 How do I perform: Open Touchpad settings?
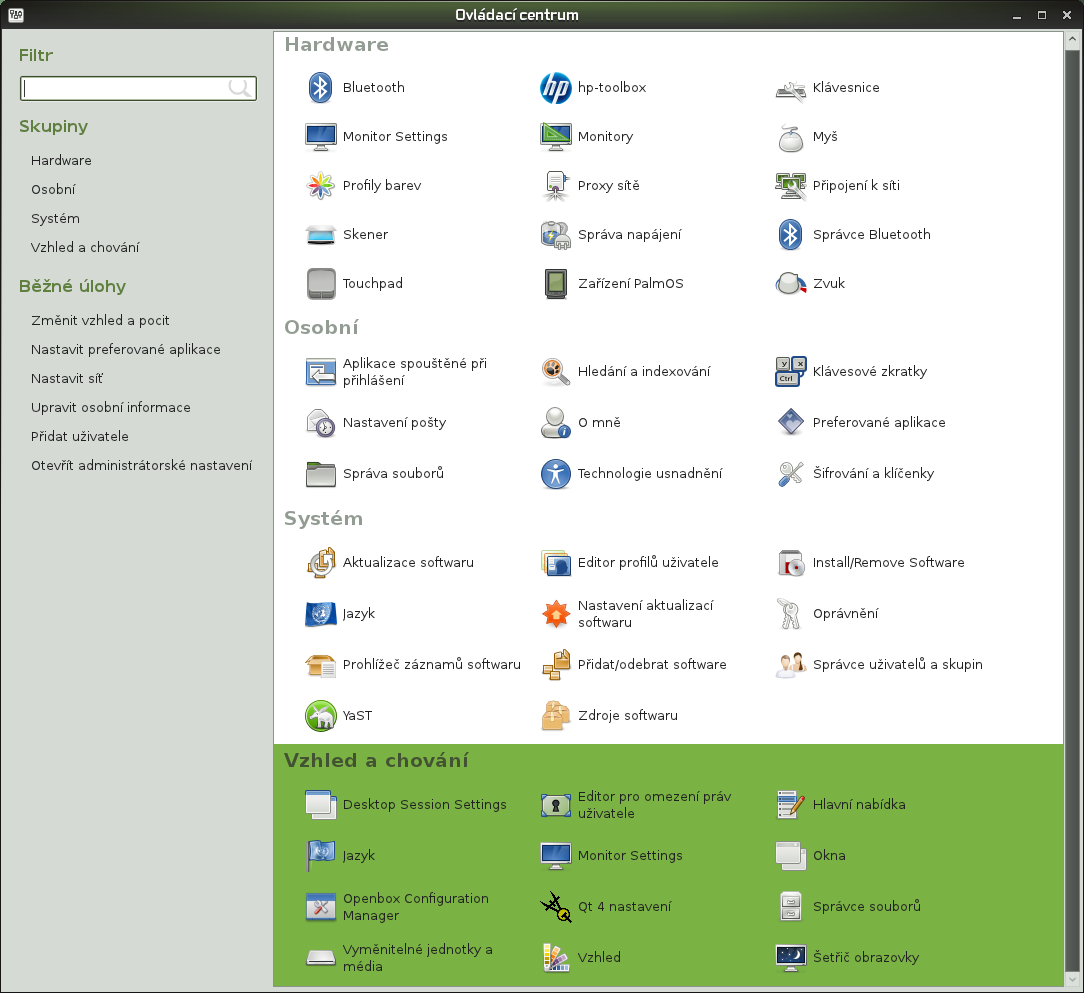(320, 284)
